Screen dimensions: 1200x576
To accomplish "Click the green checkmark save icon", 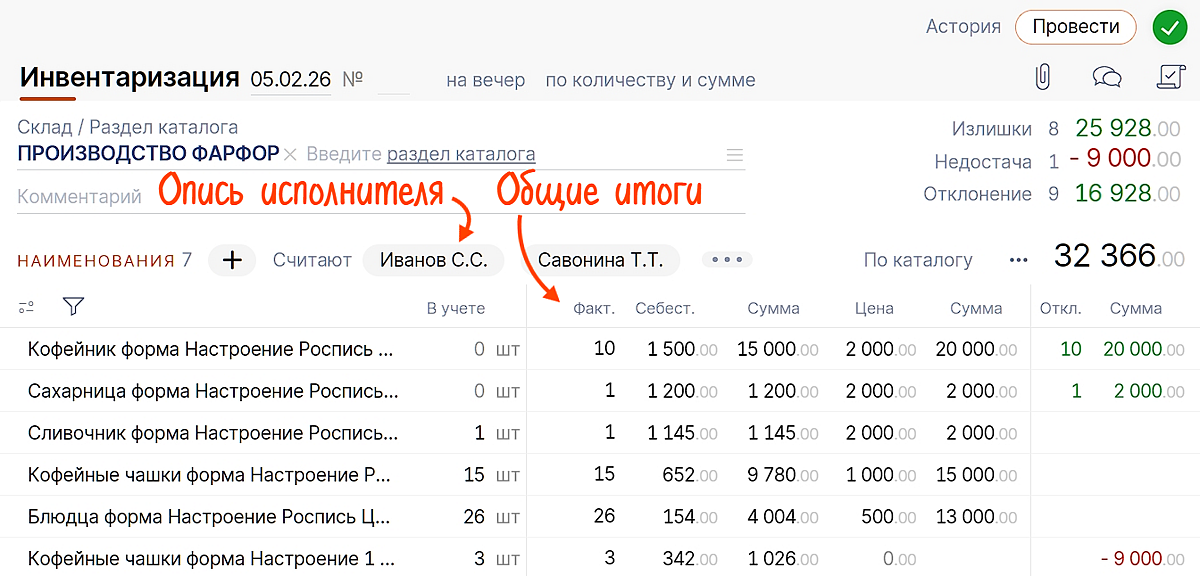I will point(1169,27).
